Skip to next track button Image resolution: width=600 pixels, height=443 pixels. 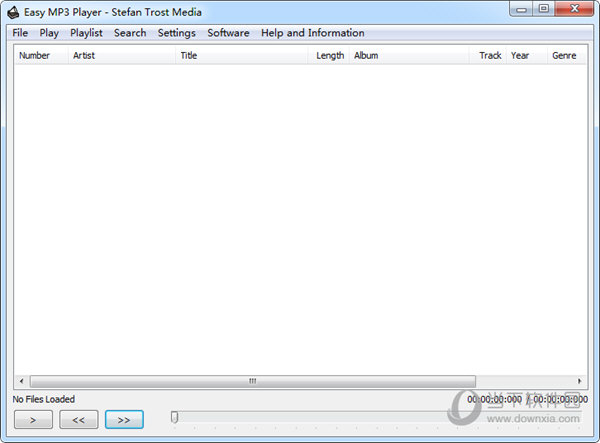click(124, 420)
